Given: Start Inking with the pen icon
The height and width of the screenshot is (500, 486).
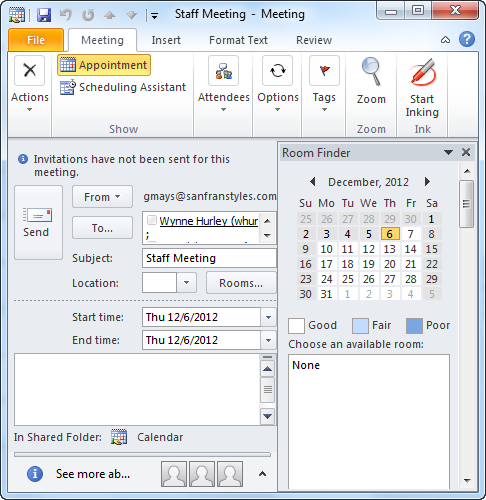Looking at the screenshot, I should click(x=422, y=72).
